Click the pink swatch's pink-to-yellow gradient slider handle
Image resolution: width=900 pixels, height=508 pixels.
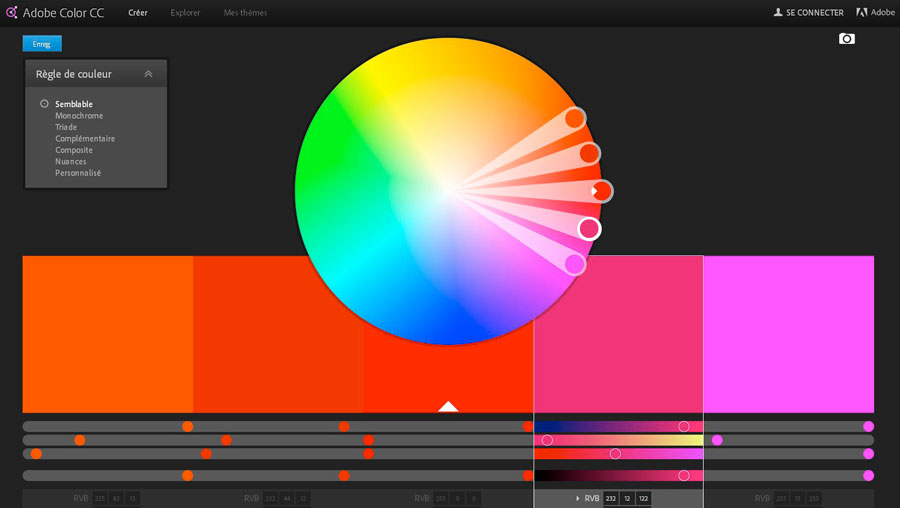point(547,440)
